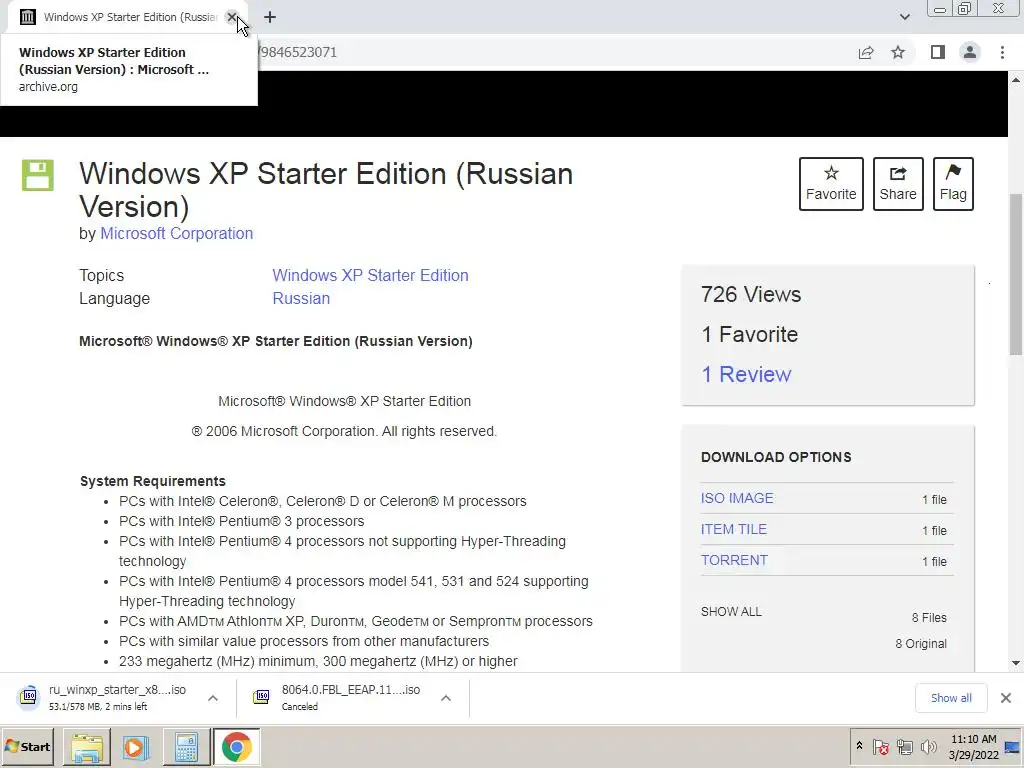This screenshot has width=1024, height=768.
Task: Click the green floppy disk software icon
Action: pos(38,175)
